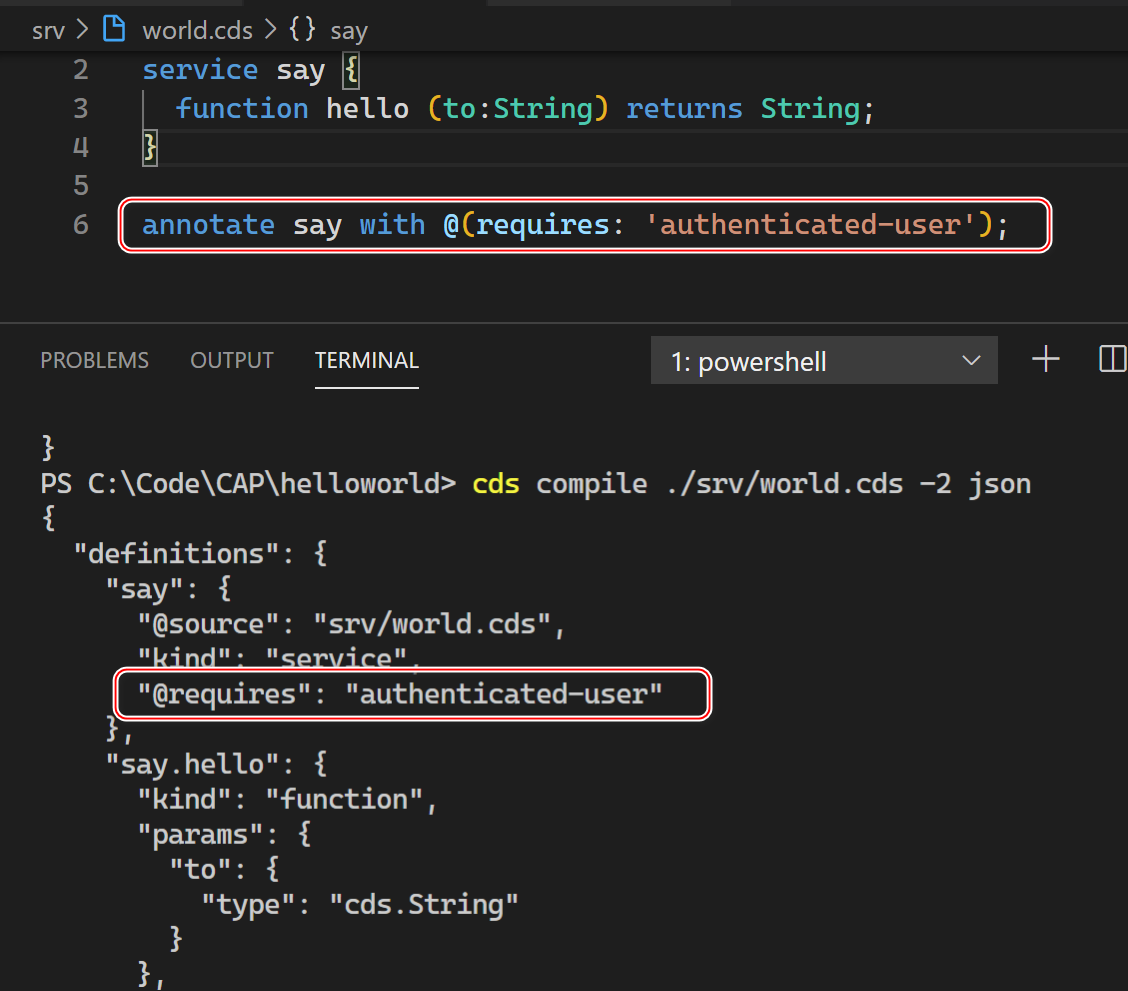Click 'PS C:\Code\CAP\helloworld>' prompt text
Viewport: 1128px width, 991px height.
pyautogui.click(x=248, y=484)
